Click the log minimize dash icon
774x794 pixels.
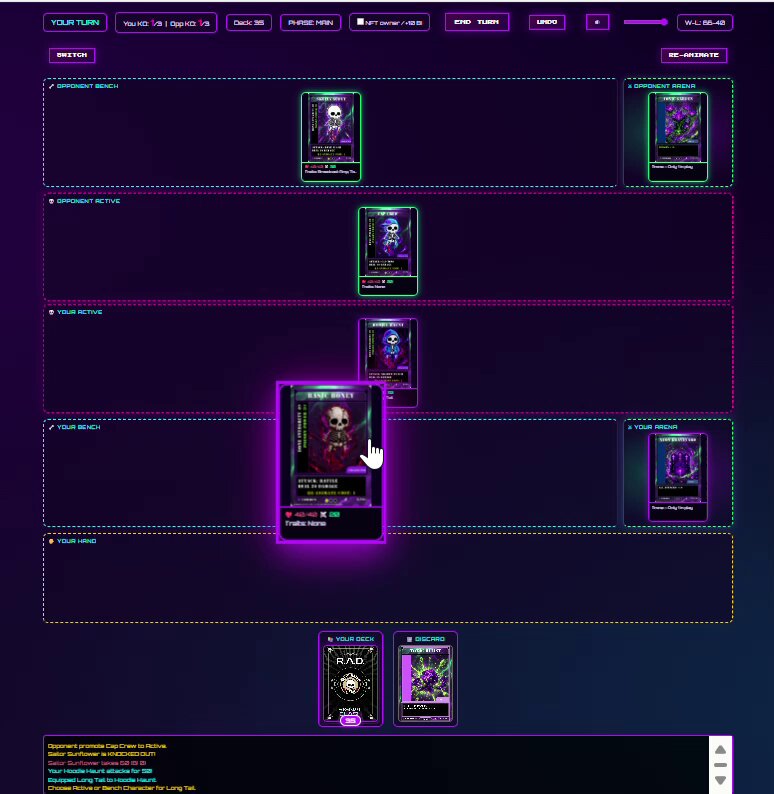pos(720,765)
